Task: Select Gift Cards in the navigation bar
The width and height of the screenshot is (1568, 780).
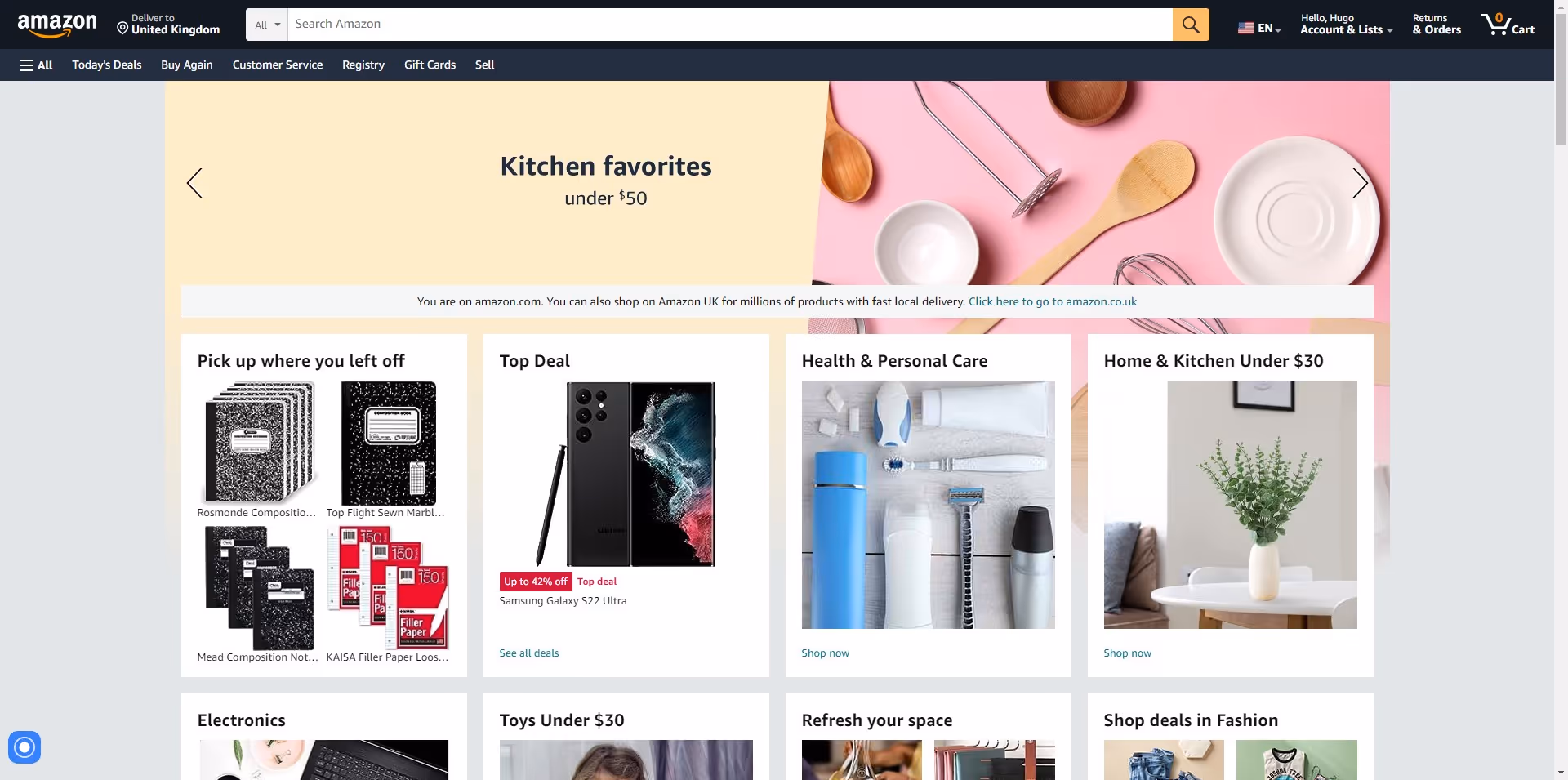Action: 430,65
